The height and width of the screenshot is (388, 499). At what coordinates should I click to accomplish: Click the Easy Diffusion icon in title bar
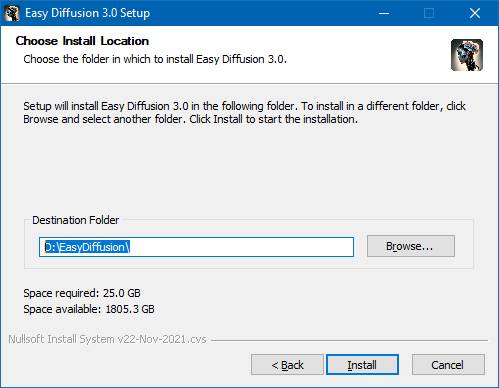12,13
